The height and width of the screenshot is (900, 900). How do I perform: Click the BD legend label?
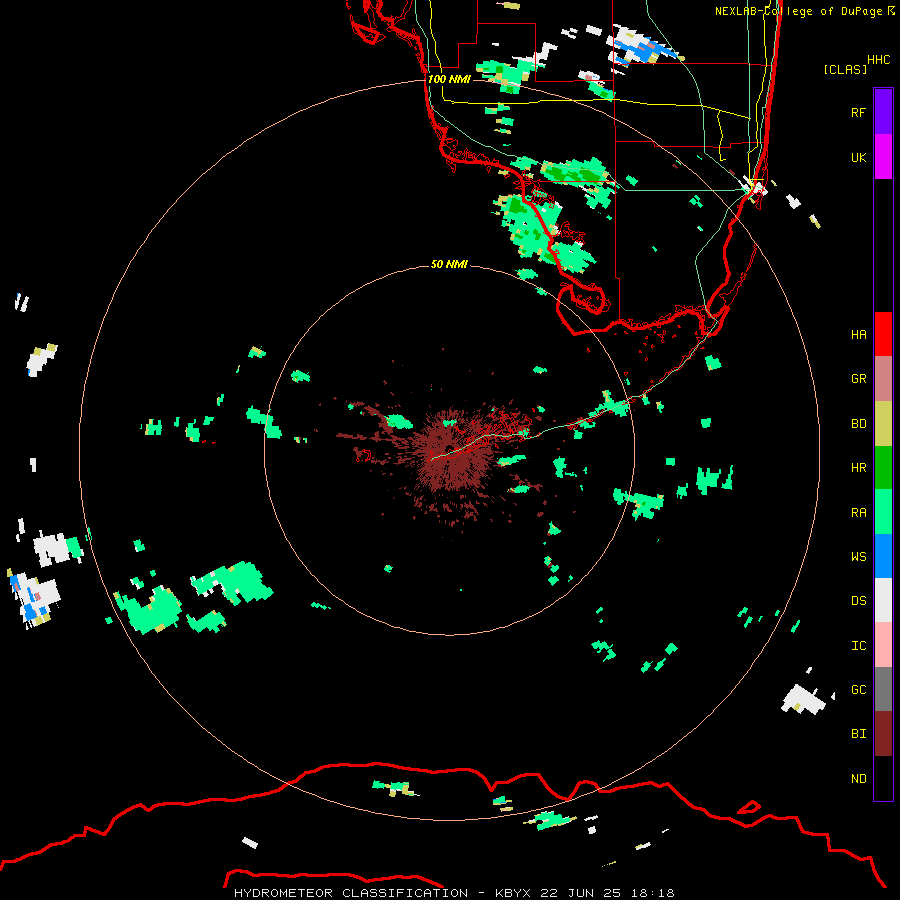pyautogui.click(x=858, y=424)
